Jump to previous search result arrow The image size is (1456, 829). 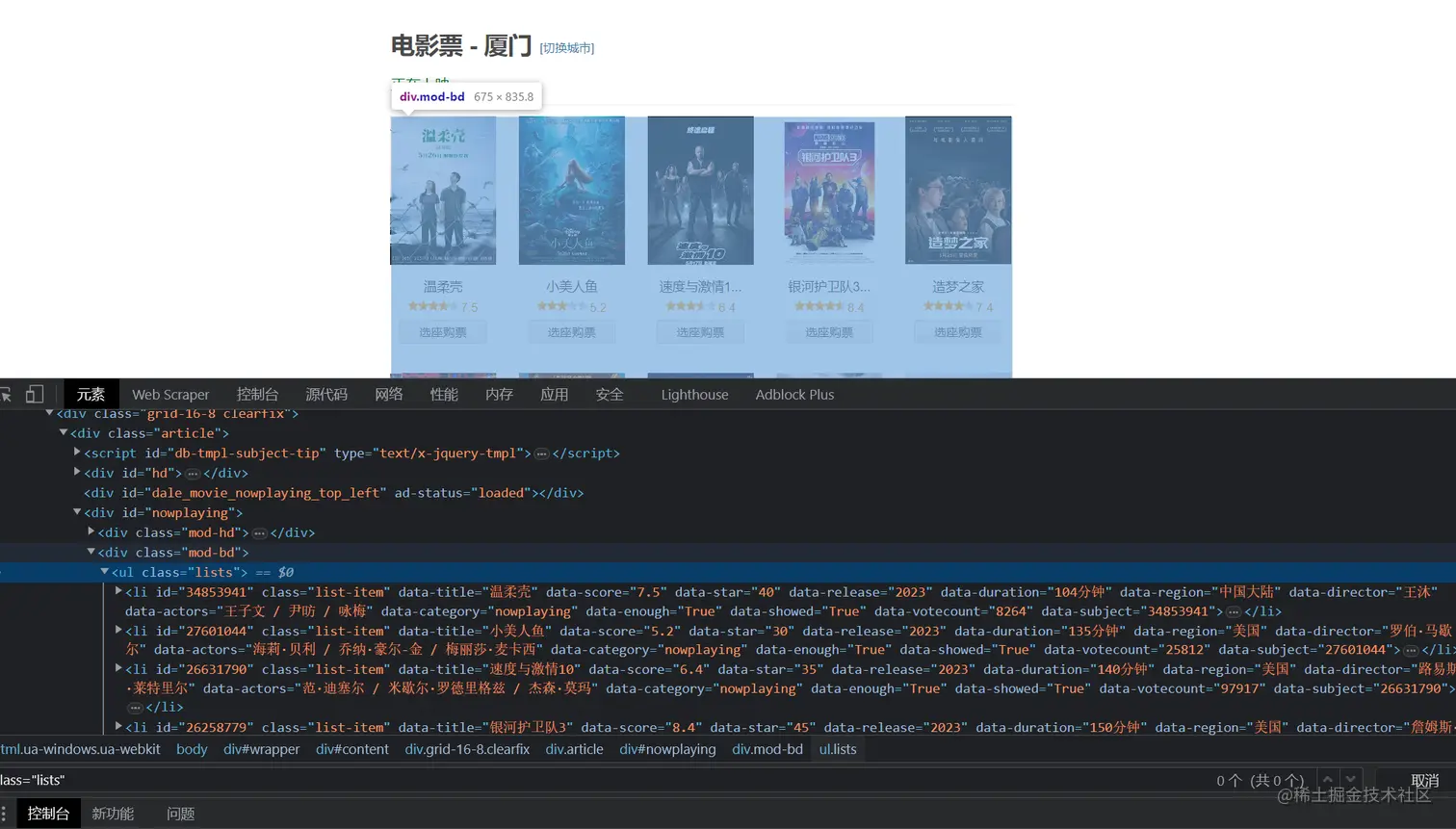point(1328,780)
